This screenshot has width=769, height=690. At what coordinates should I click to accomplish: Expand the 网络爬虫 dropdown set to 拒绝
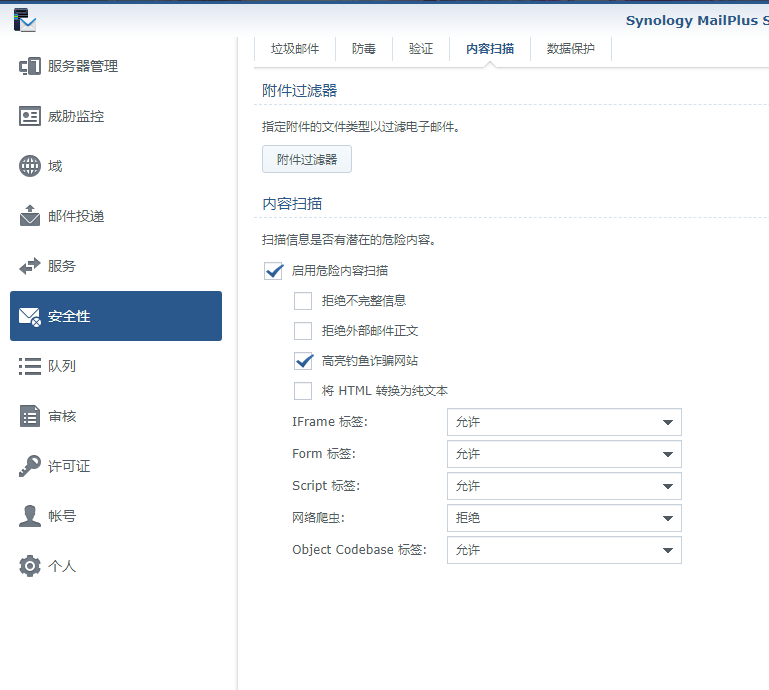[564, 518]
